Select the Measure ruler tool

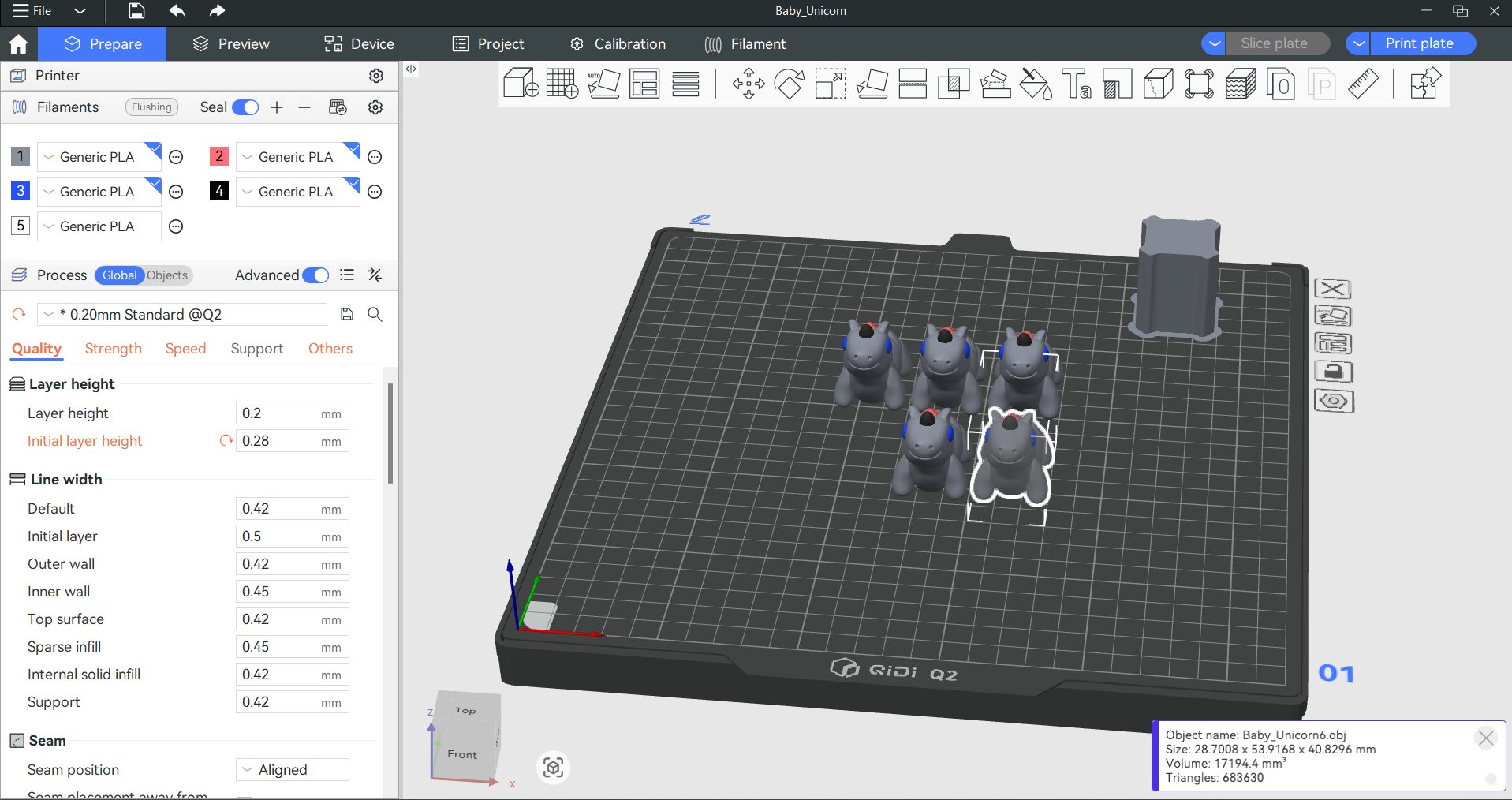[x=1364, y=84]
